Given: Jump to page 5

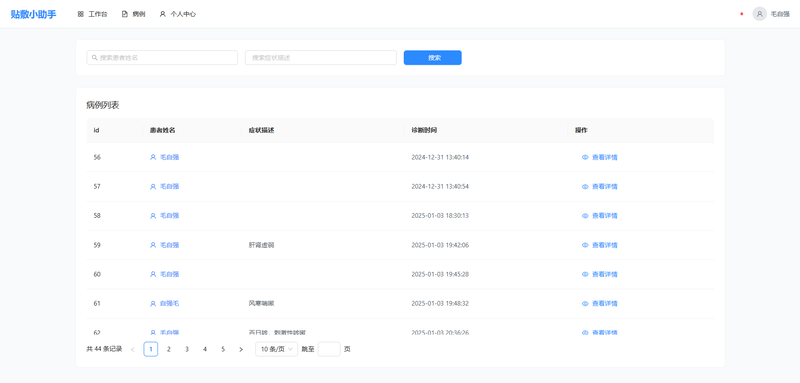Looking at the screenshot, I should (223, 349).
